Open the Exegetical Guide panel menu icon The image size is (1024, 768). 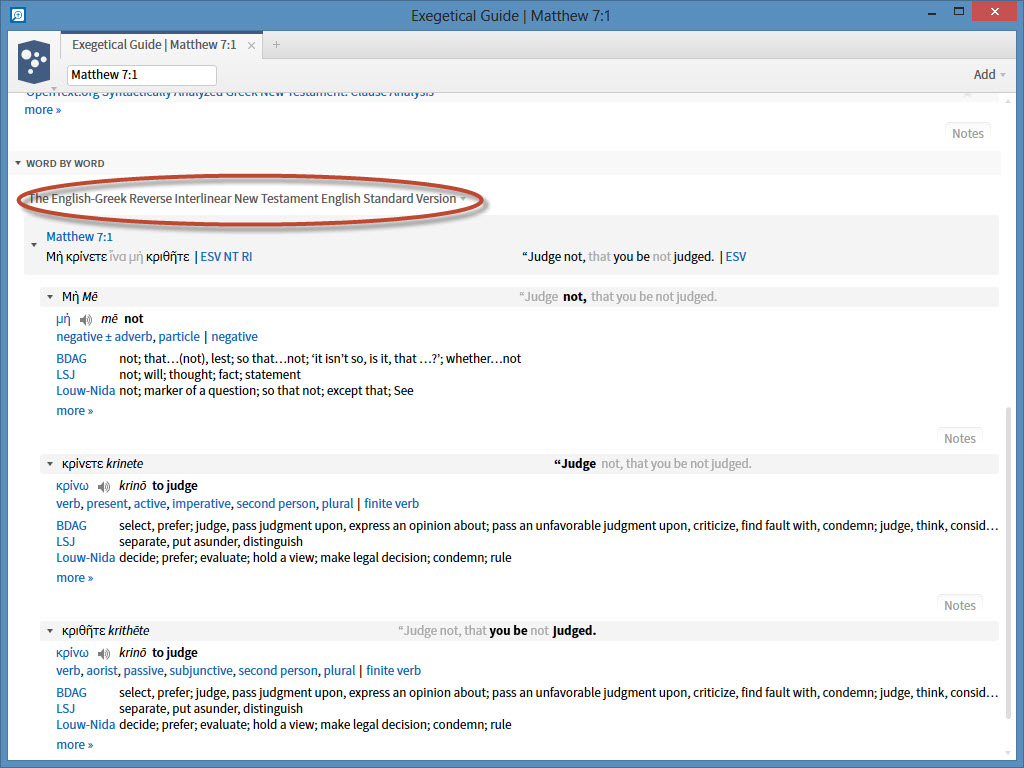click(35, 62)
